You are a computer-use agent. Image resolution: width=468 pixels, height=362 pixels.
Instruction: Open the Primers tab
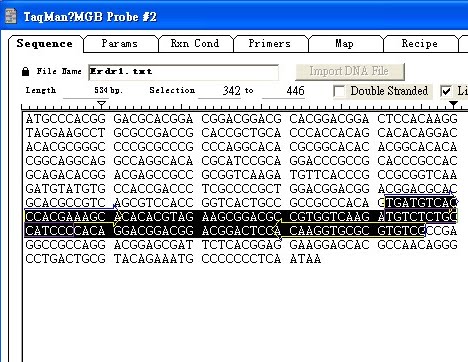pos(269,44)
